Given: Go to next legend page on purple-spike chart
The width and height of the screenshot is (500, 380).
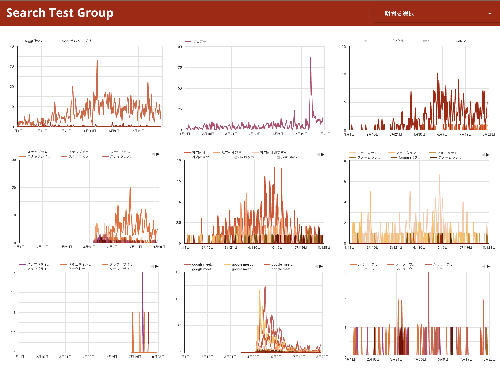Looking at the screenshot, I should [157, 266].
